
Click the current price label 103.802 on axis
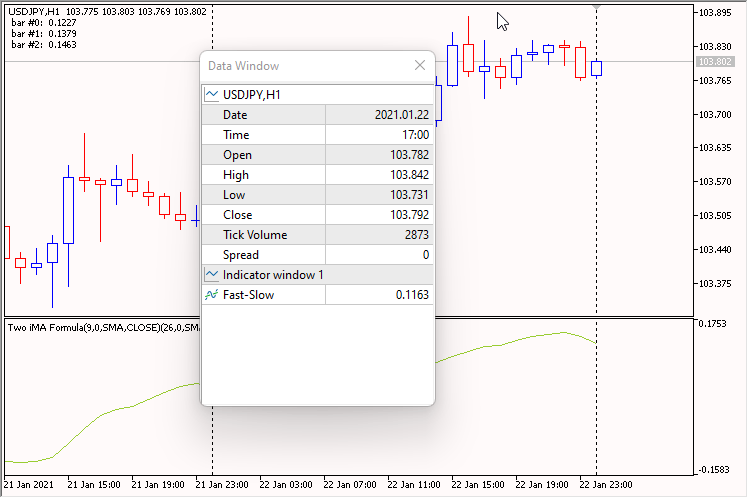point(715,62)
